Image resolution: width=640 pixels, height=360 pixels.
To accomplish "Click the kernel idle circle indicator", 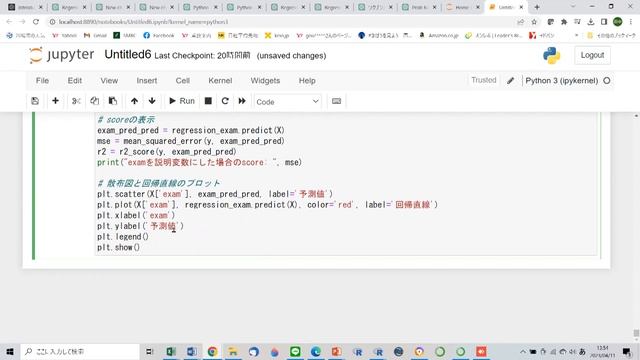I will point(607,81).
